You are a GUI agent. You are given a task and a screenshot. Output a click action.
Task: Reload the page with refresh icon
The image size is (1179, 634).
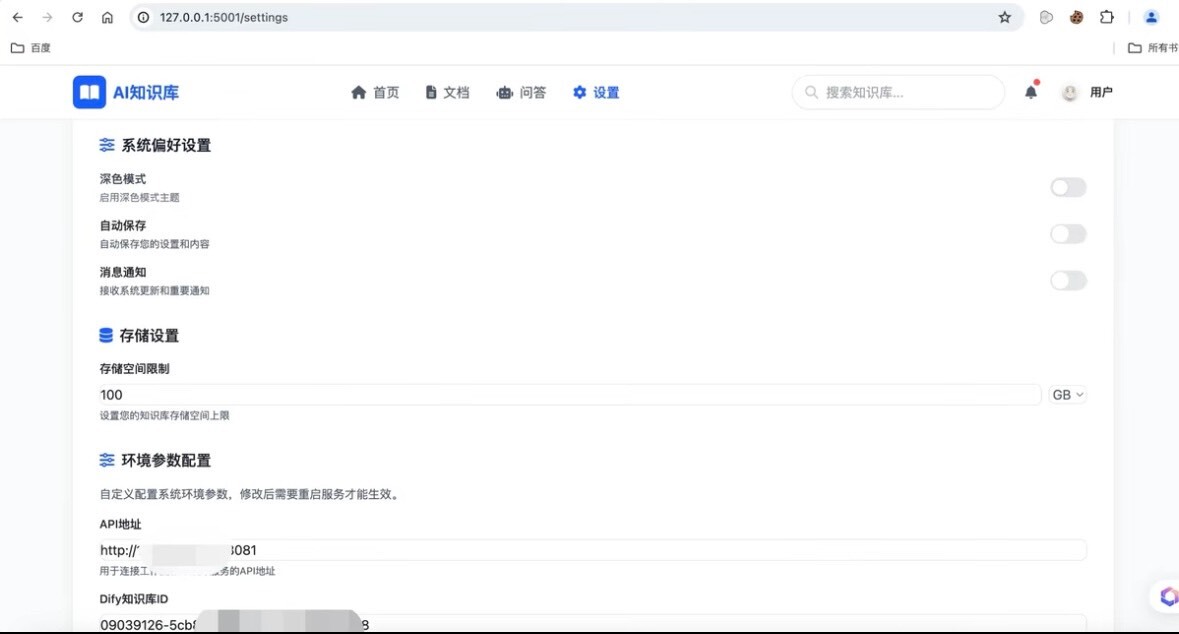77,17
